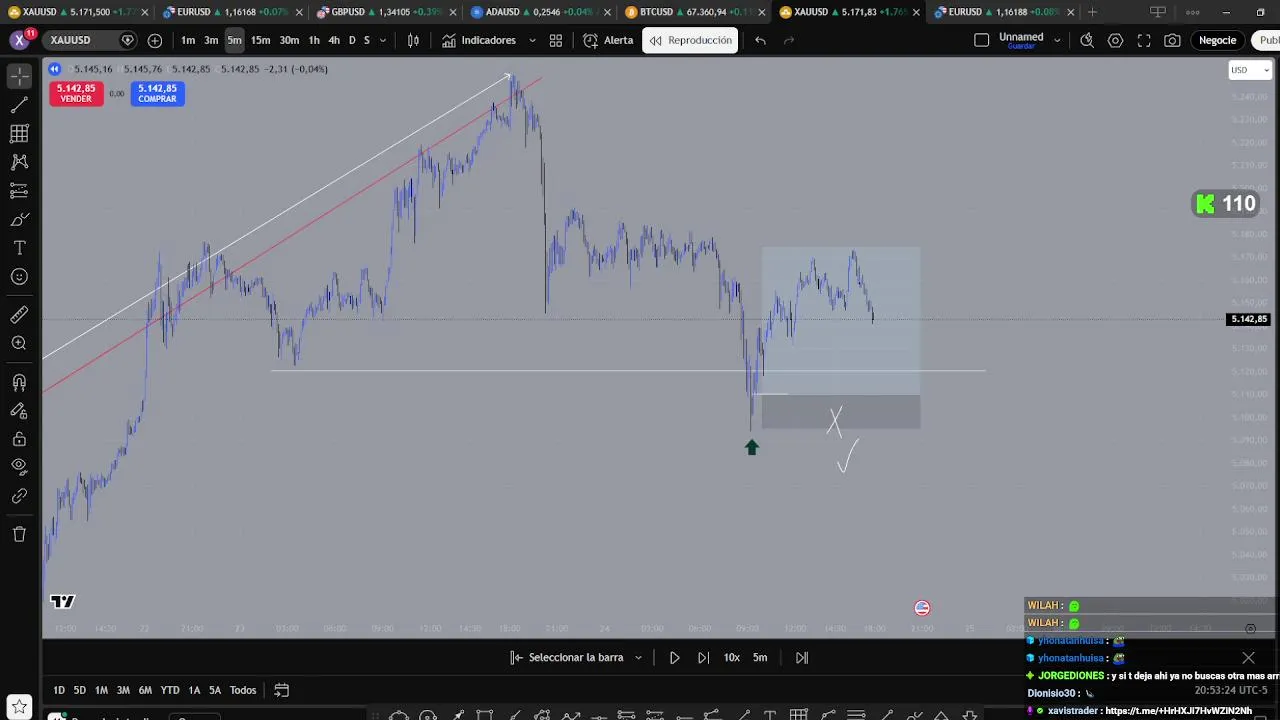Select the 1h timeframe

[314, 40]
